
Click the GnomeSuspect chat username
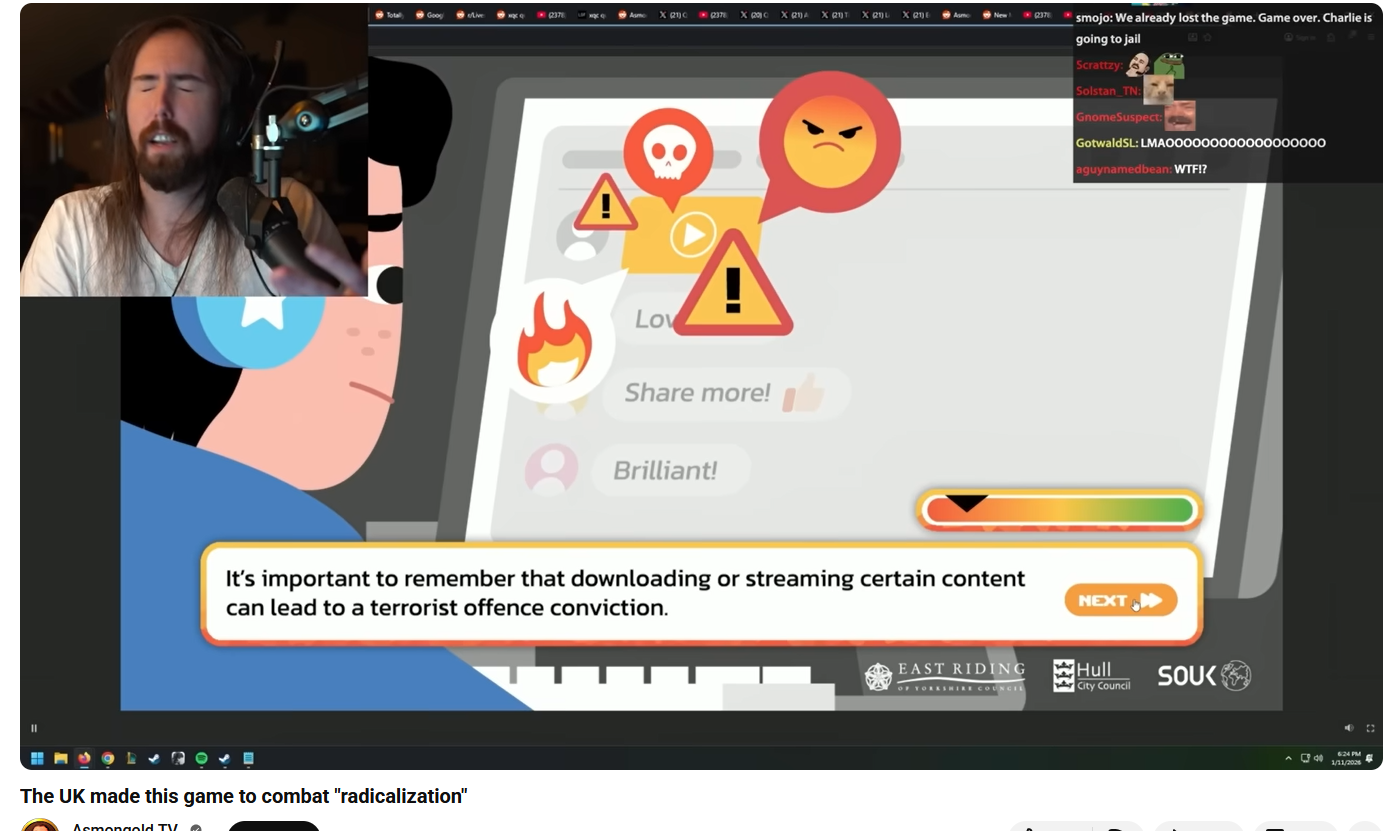(1119, 117)
